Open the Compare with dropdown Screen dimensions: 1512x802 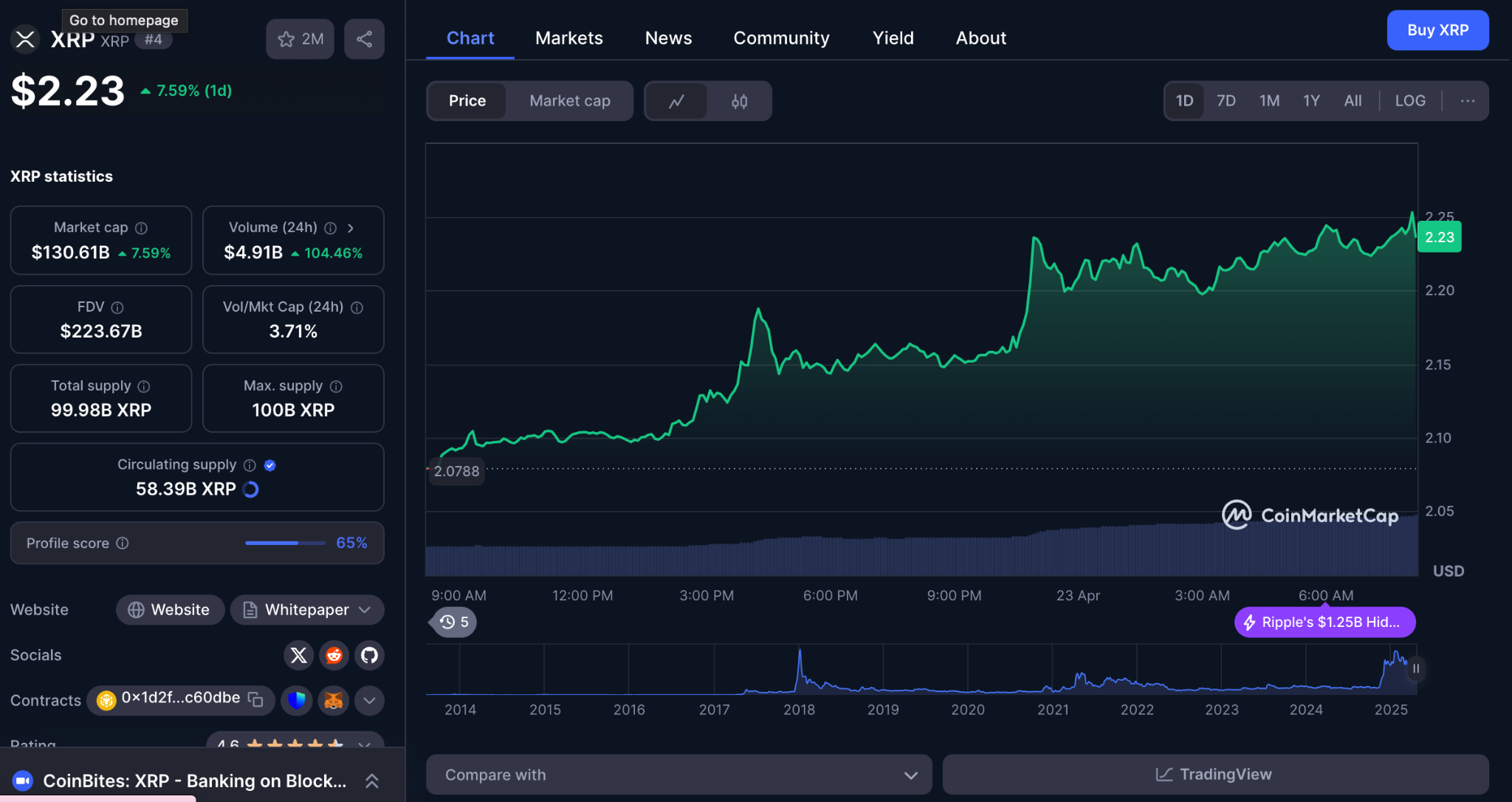tap(678, 775)
